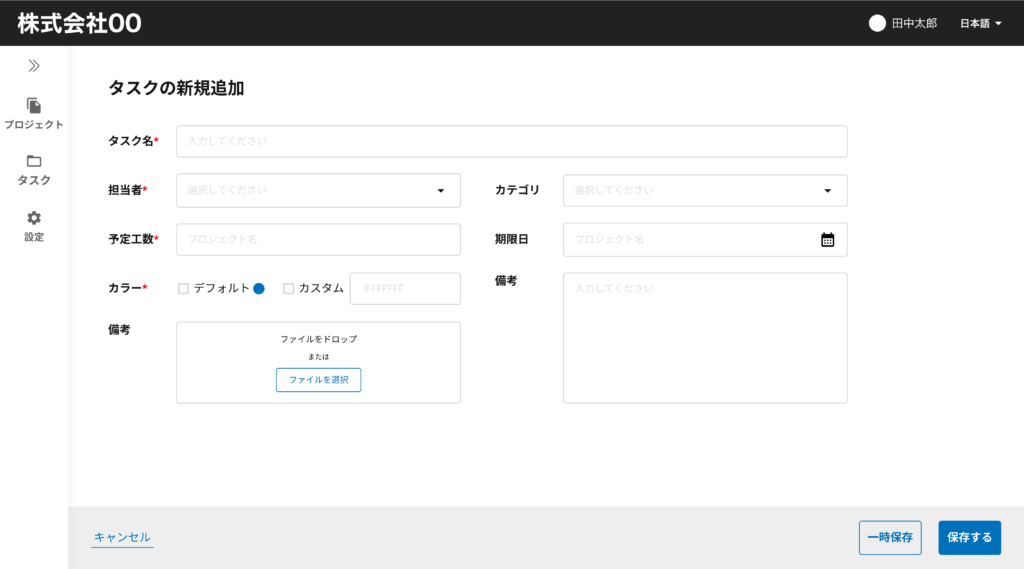Click the 一時保存 button
The image size is (1024, 569).
coord(890,538)
